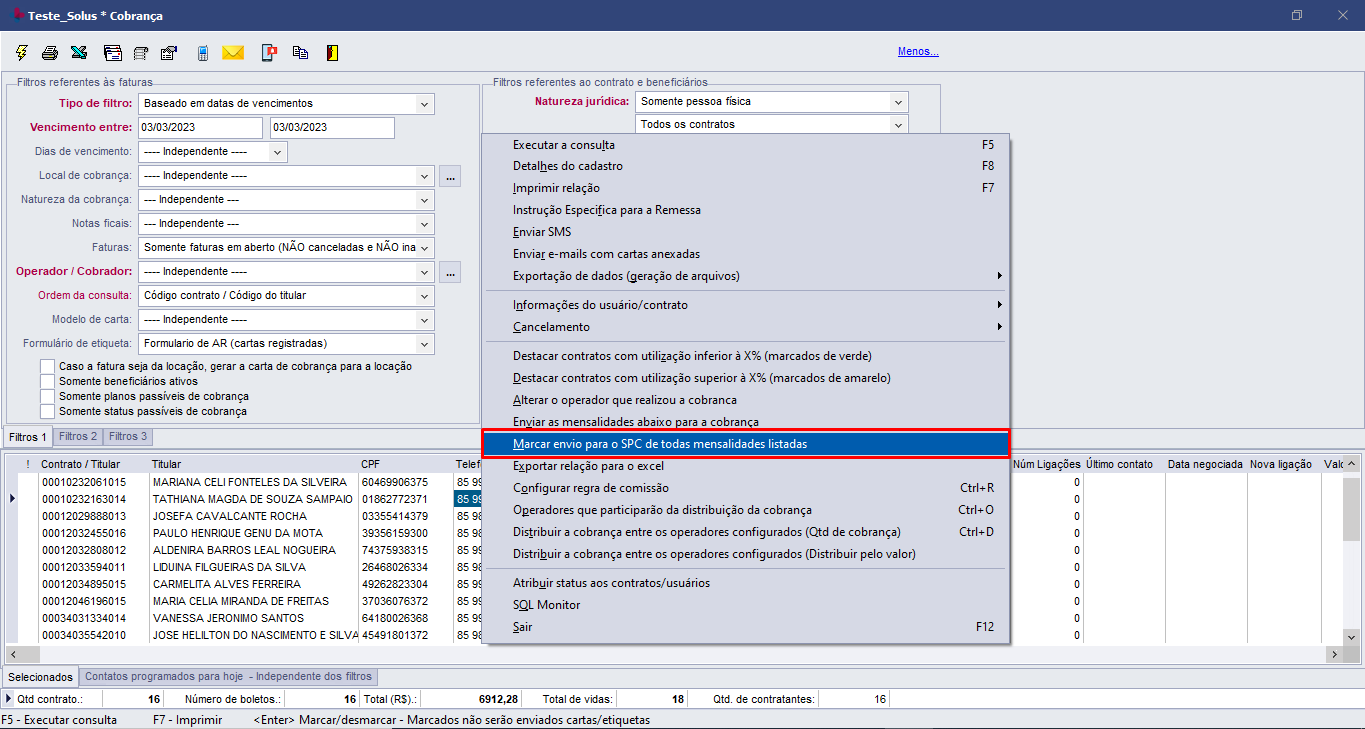Click the 'Titular' column header

[254, 464]
